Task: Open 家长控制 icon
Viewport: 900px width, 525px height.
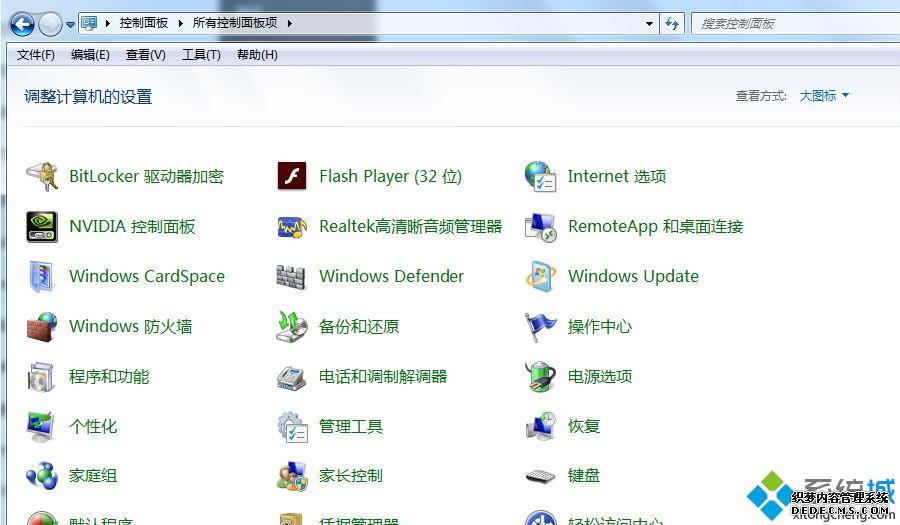Action: pos(292,476)
